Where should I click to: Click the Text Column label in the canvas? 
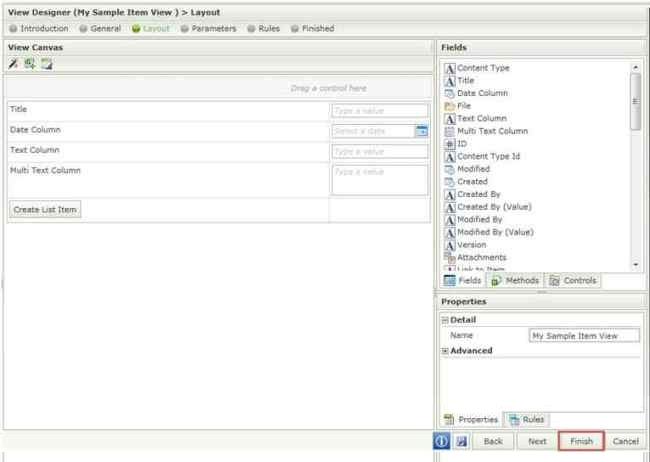(x=35, y=150)
